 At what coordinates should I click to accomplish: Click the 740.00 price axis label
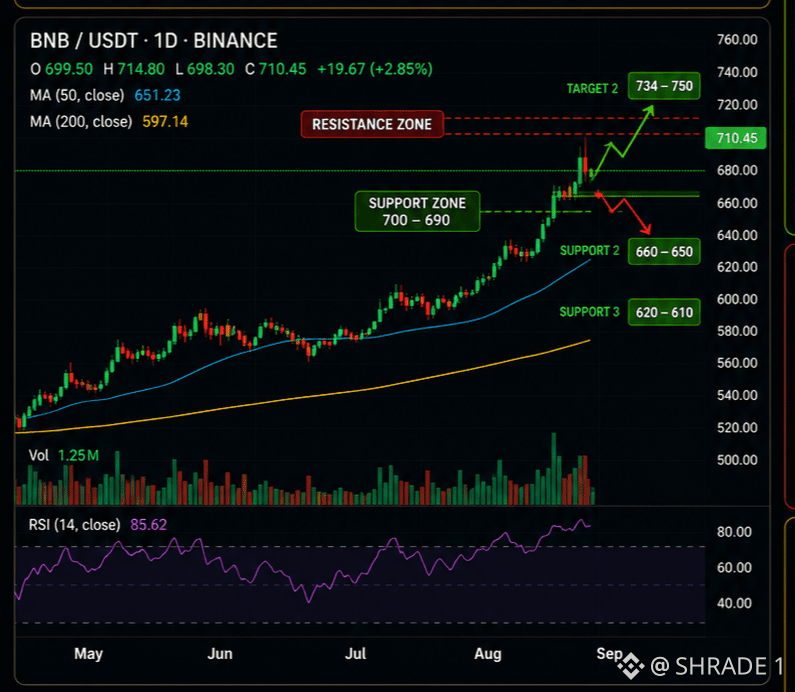[737, 72]
